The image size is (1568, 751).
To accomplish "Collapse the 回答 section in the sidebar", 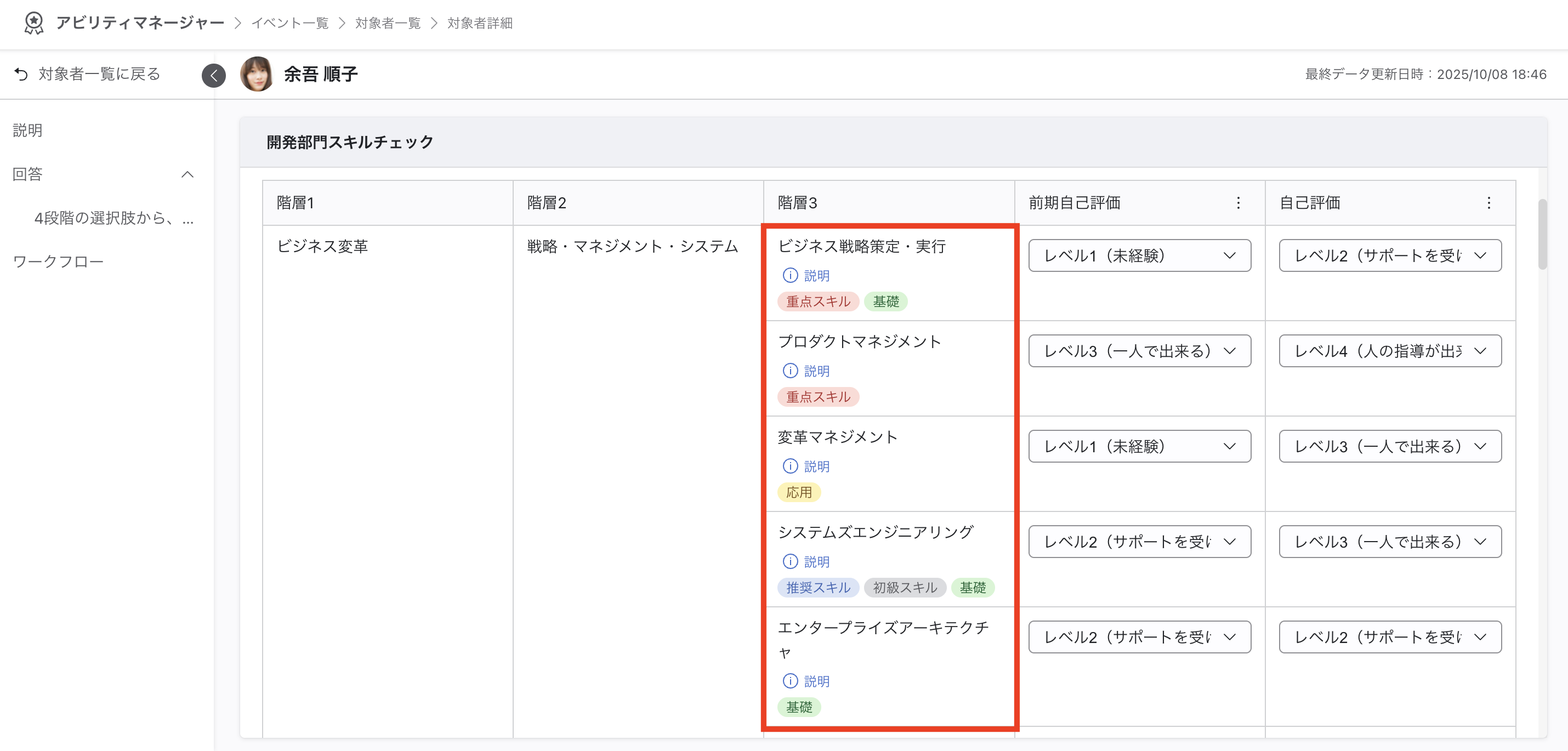I will pyautogui.click(x=188, y=174).
